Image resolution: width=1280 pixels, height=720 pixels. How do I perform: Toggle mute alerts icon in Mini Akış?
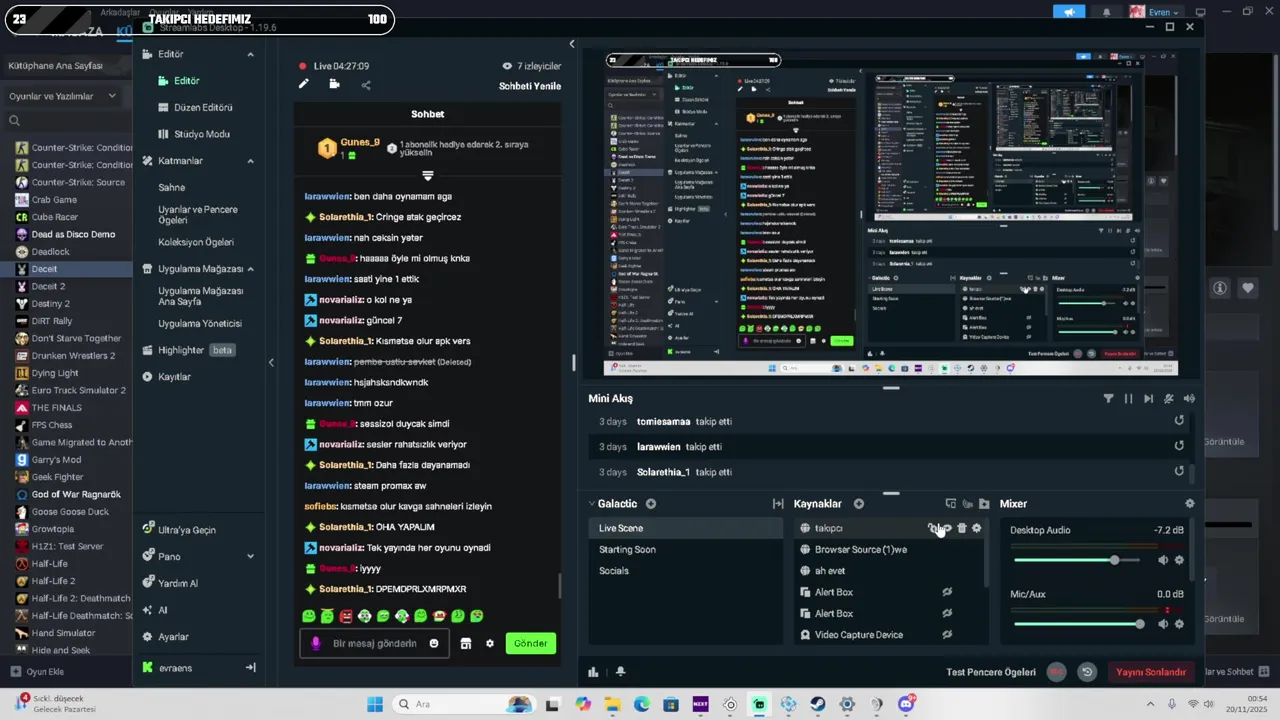pos(1169,398)
